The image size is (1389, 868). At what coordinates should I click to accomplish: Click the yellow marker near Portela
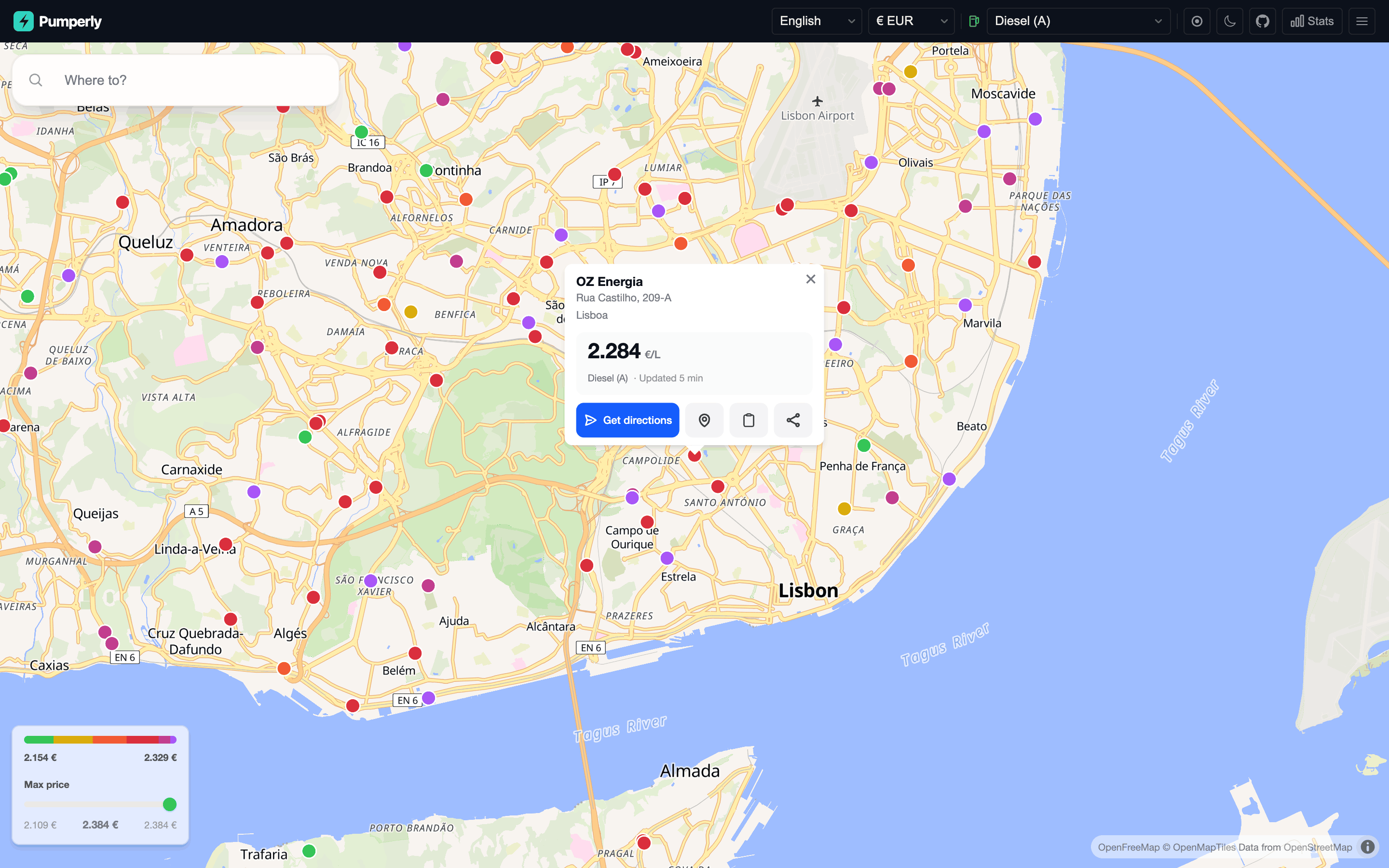point(910,72)
